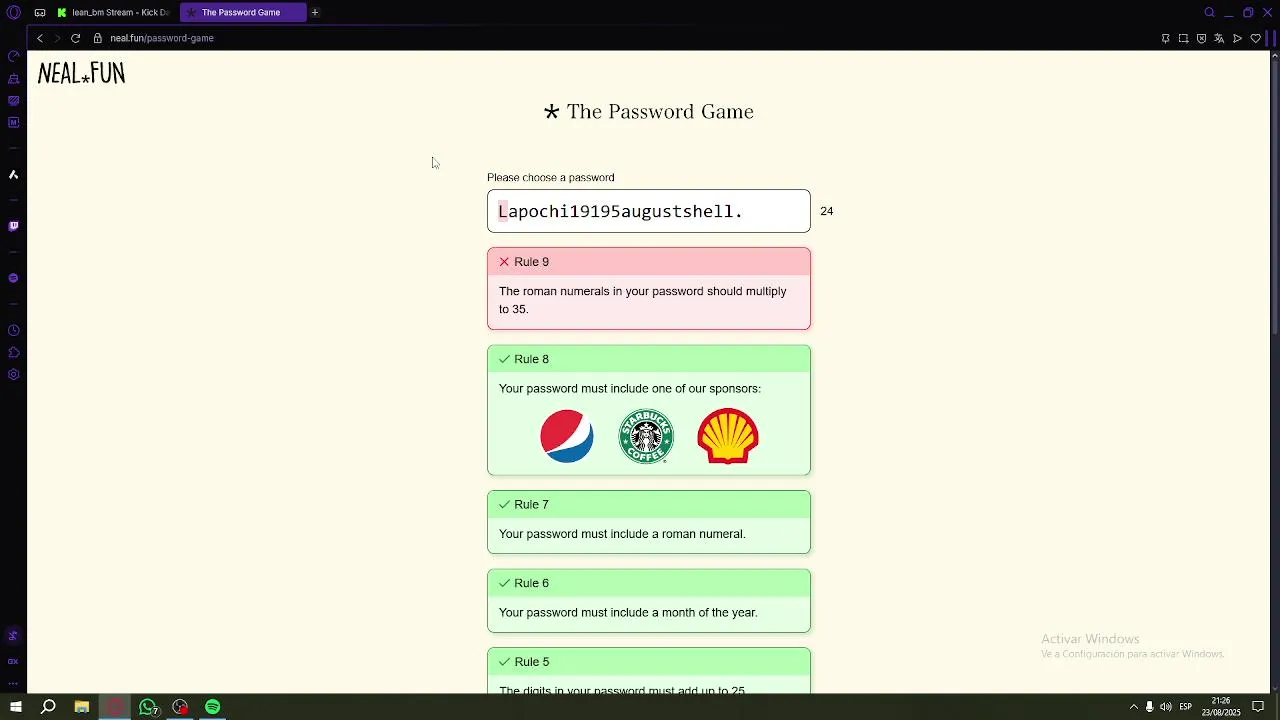Take a snapshot with capture icon
Screen dimensions: 1280x720
click(x=1183, y=38)
